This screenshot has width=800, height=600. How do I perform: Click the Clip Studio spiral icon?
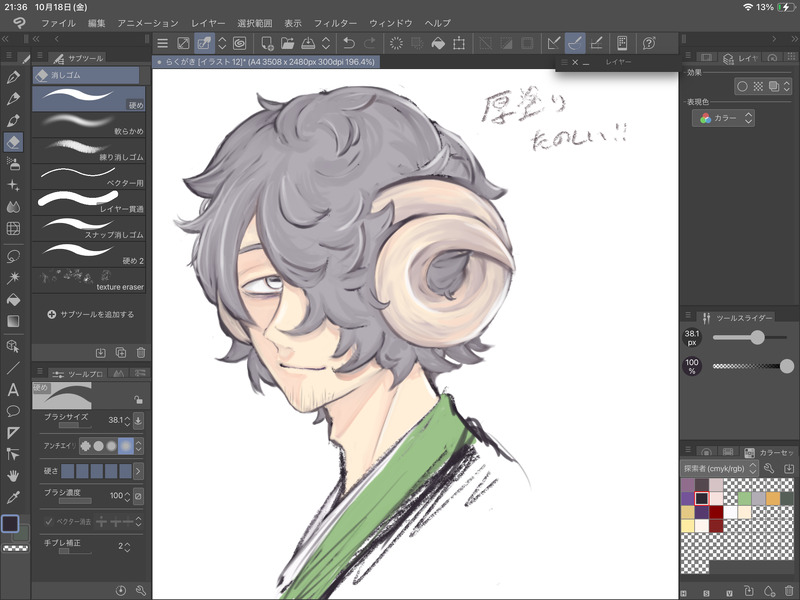(x=240, y=43)
